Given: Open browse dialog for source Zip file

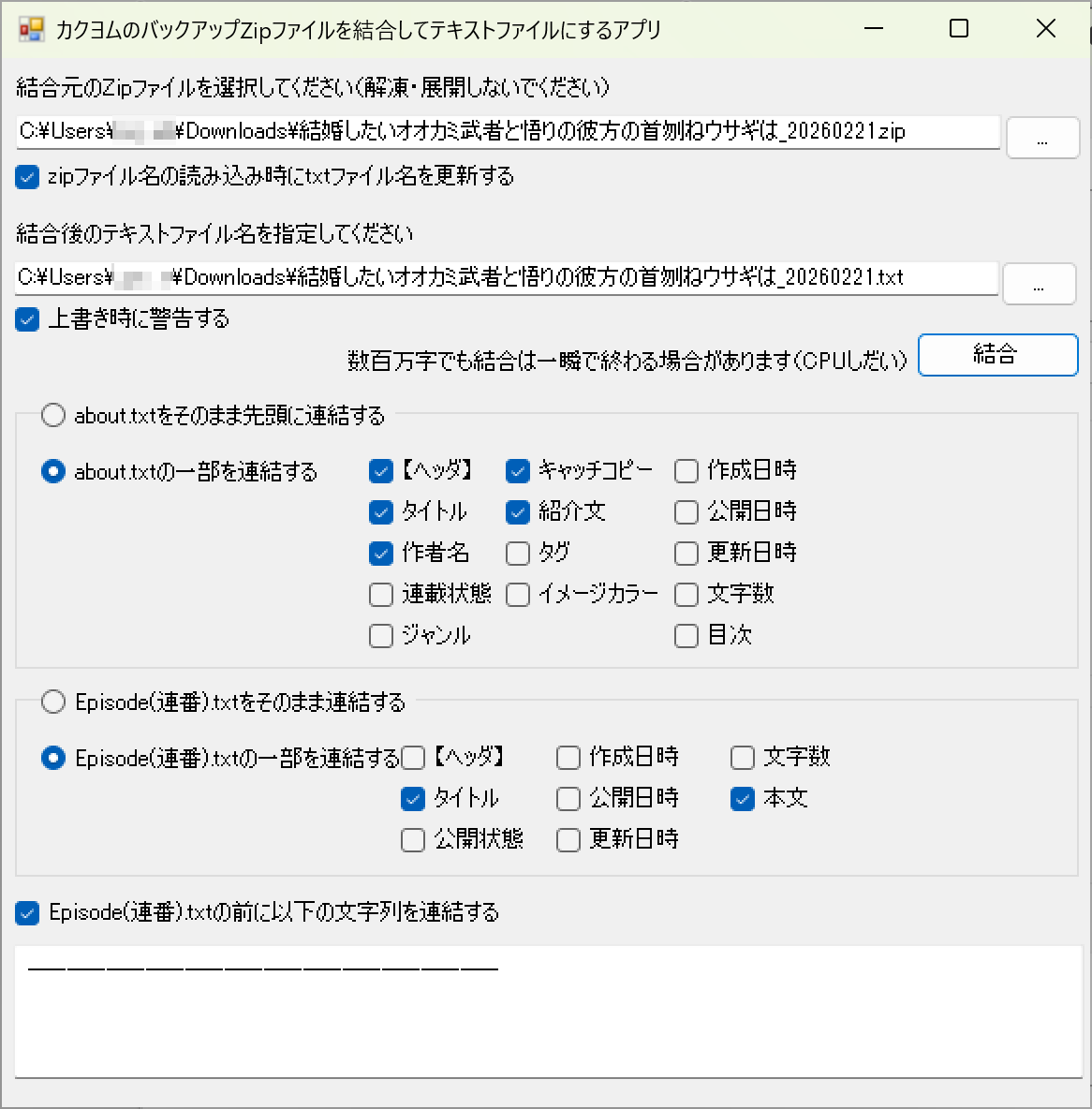Looking at the screenshot, I should point(1042,139).
